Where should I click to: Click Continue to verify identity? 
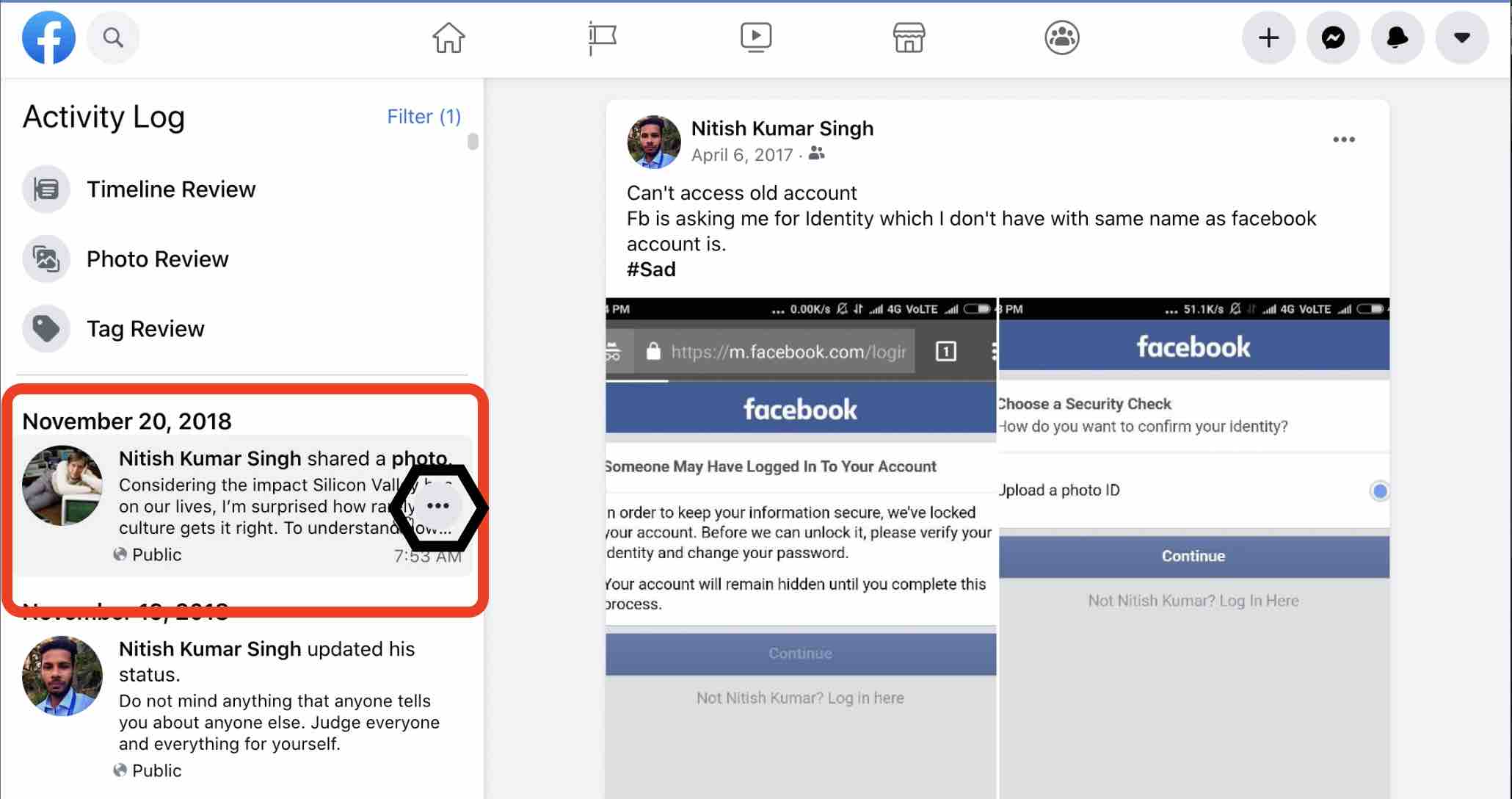coord(1192,556)
